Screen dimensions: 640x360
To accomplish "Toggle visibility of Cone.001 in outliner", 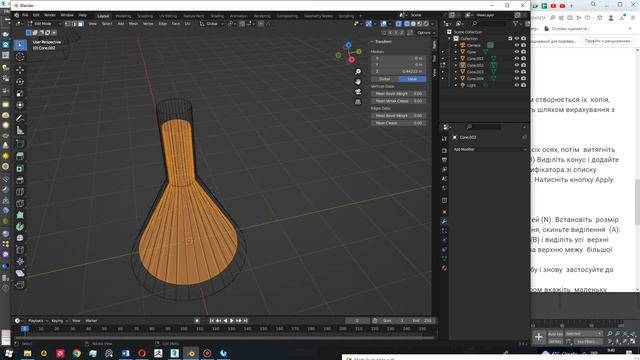I will point(516,58).
